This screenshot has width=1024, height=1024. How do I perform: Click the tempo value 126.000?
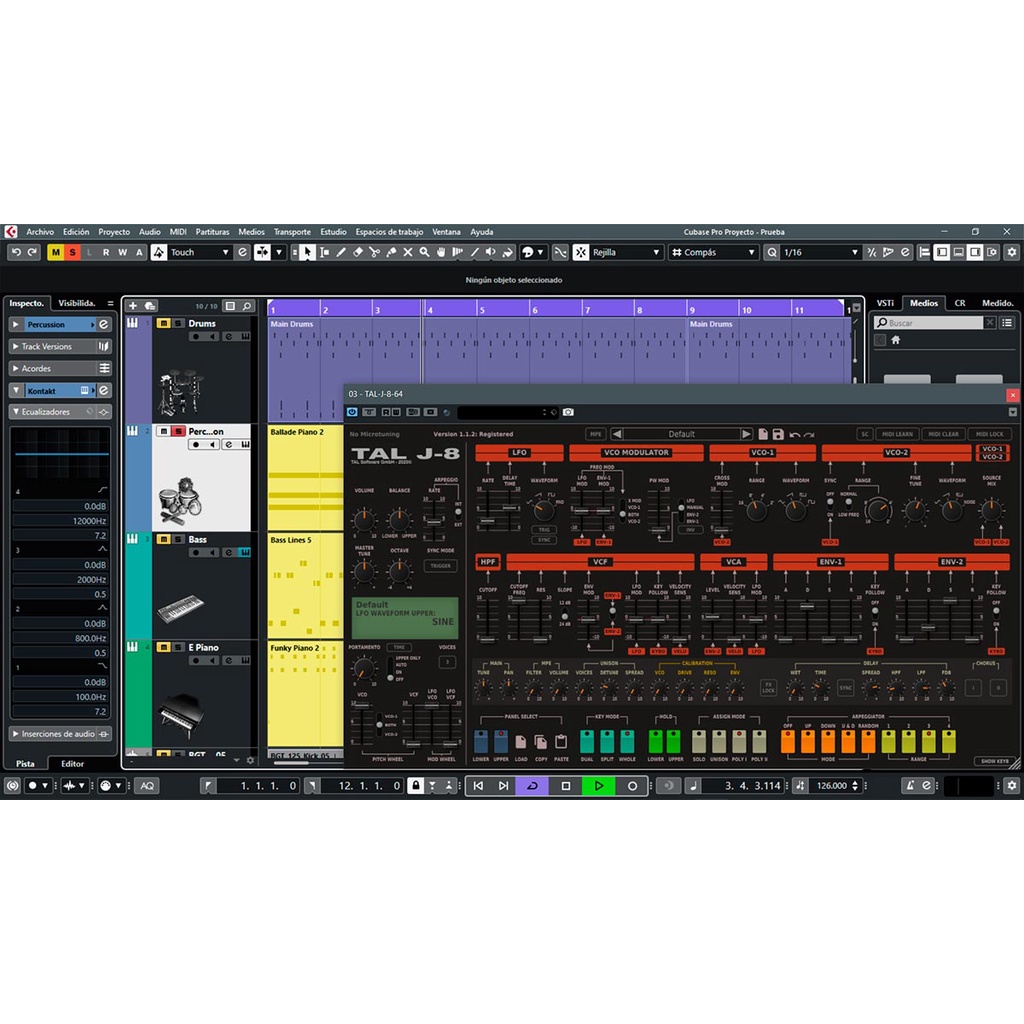(832, 786)
